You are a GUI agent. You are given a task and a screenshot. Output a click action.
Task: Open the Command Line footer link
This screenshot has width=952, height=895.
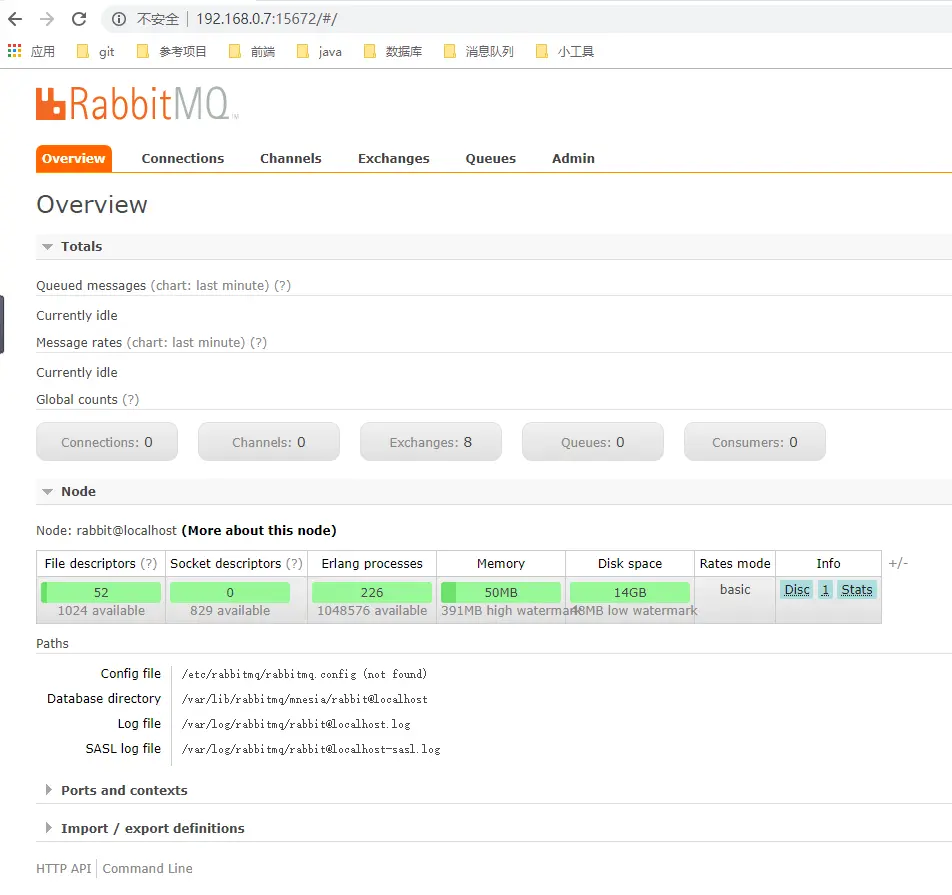pos(148,868)
